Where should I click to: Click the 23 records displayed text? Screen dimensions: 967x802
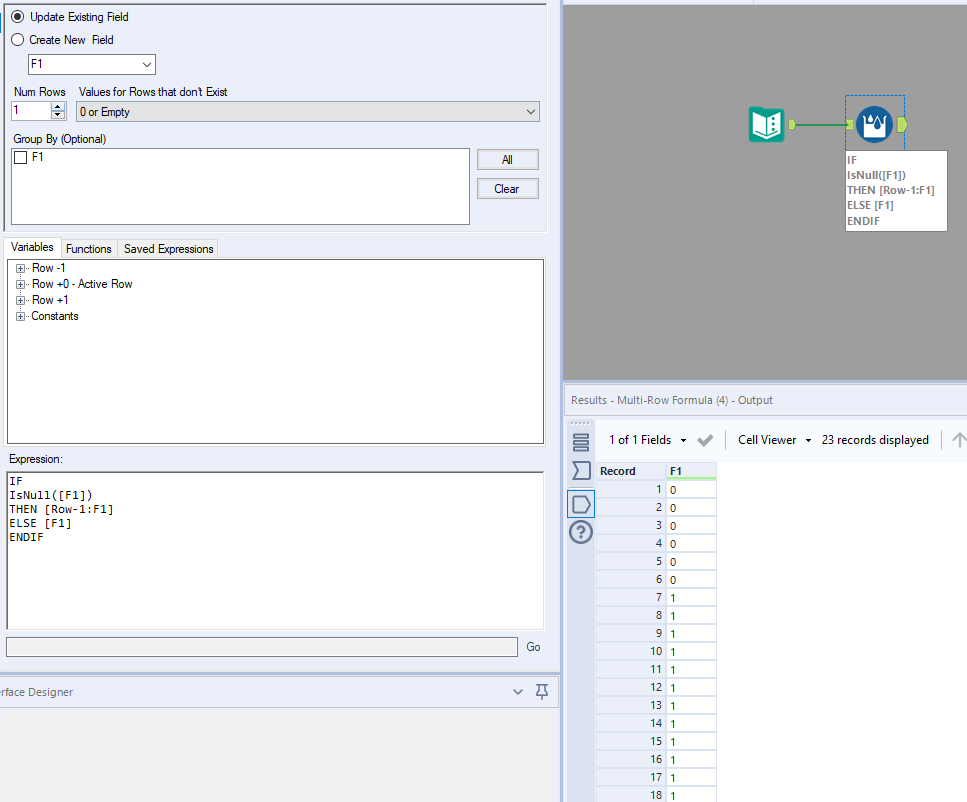(x=874, y=440)
